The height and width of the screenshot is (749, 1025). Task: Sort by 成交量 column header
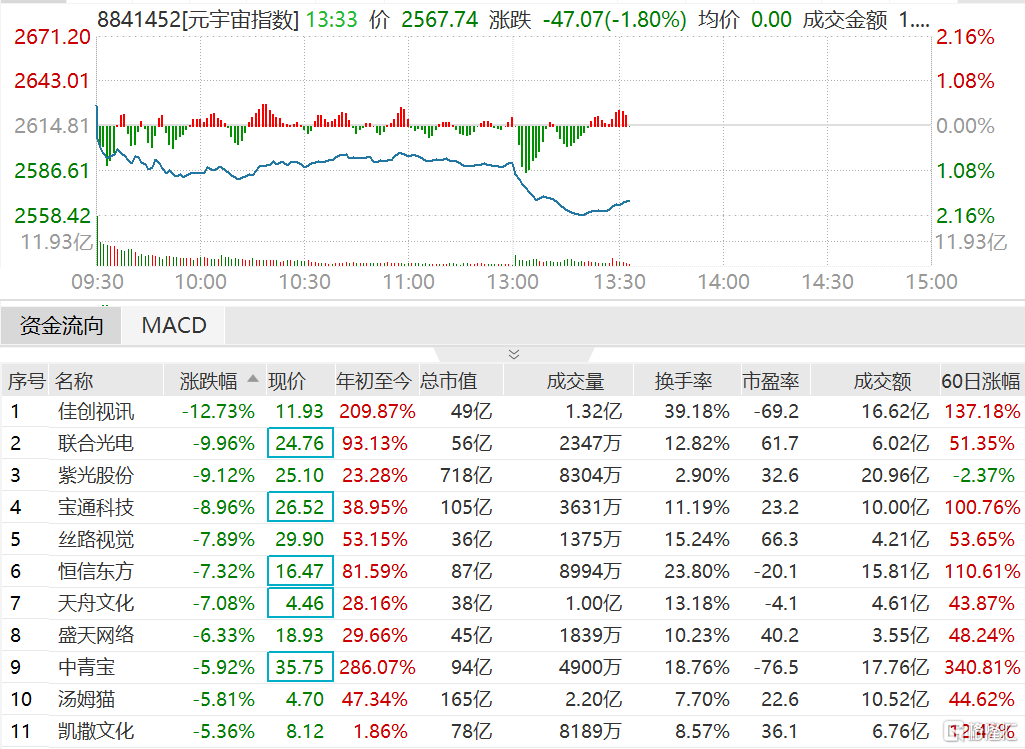pyautogui.click(x=575, y=381)
